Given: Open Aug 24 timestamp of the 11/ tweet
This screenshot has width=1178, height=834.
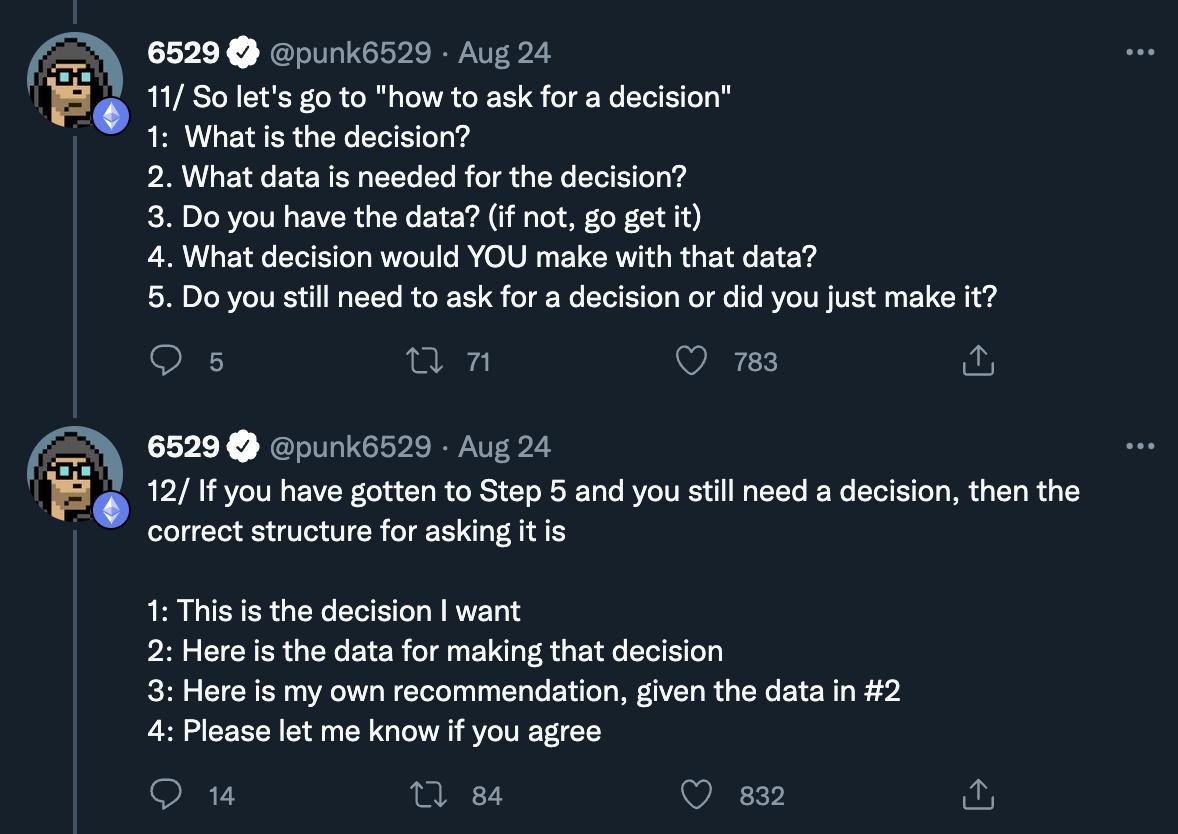Looking at the screenshot, I should tap(504, 52).
